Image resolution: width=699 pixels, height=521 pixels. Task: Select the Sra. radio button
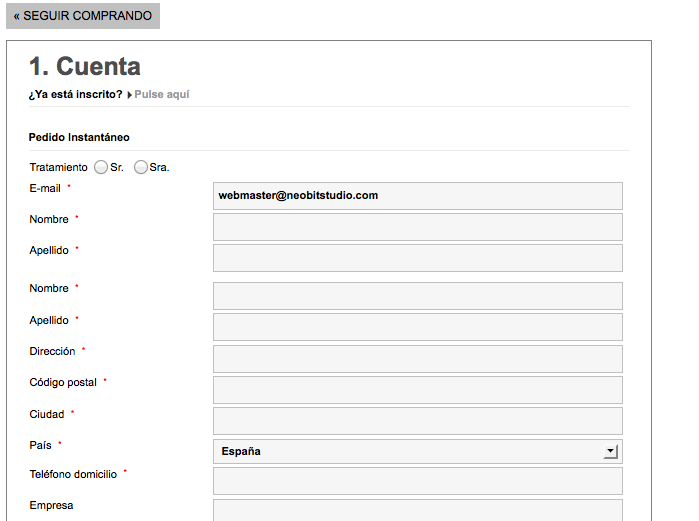tap(140, 167)
